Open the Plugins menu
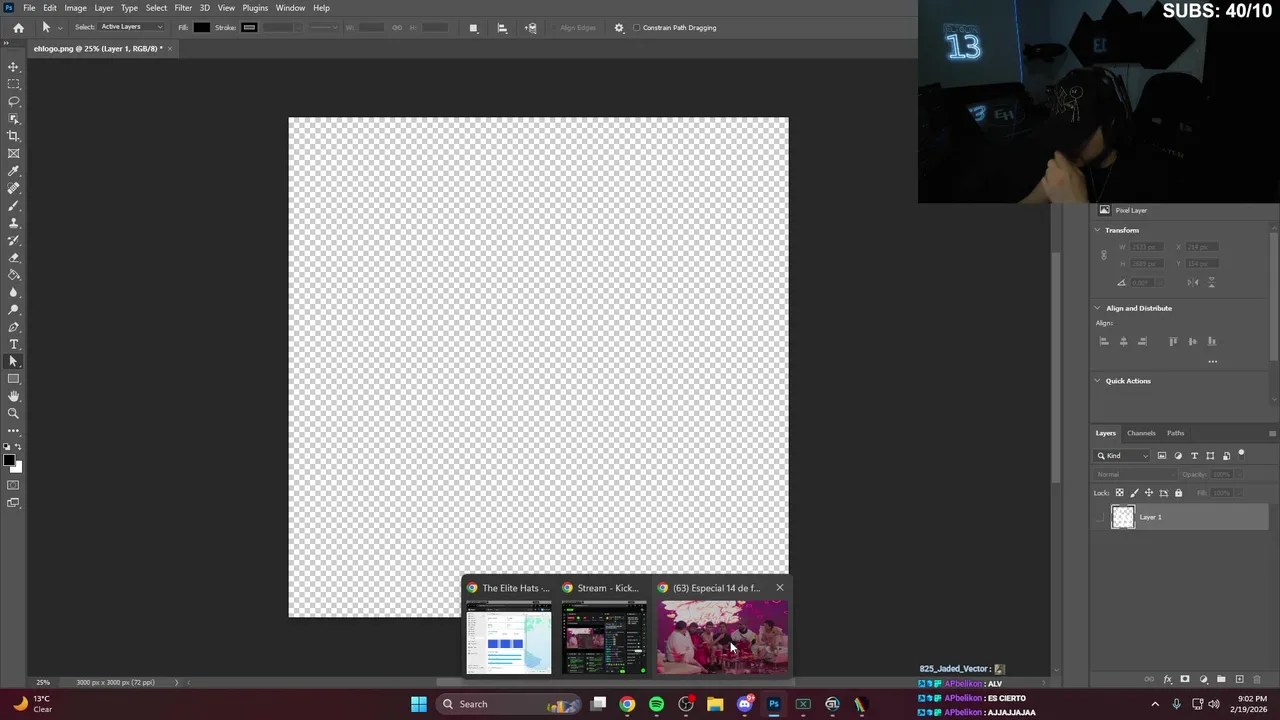 255,8
